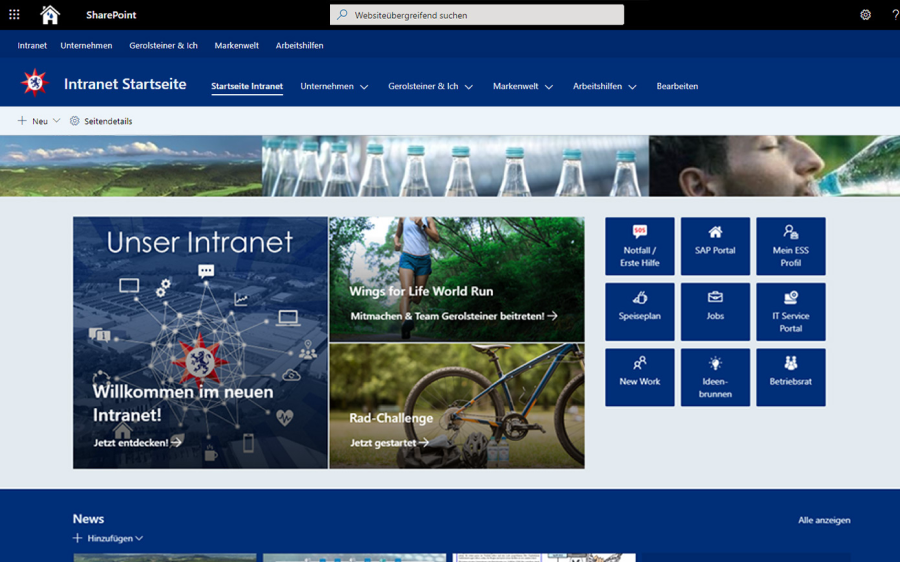Open the Unser Intranet hero tile
The width and height of the screenshot is (900, 562).
click(x=200, y=343)
